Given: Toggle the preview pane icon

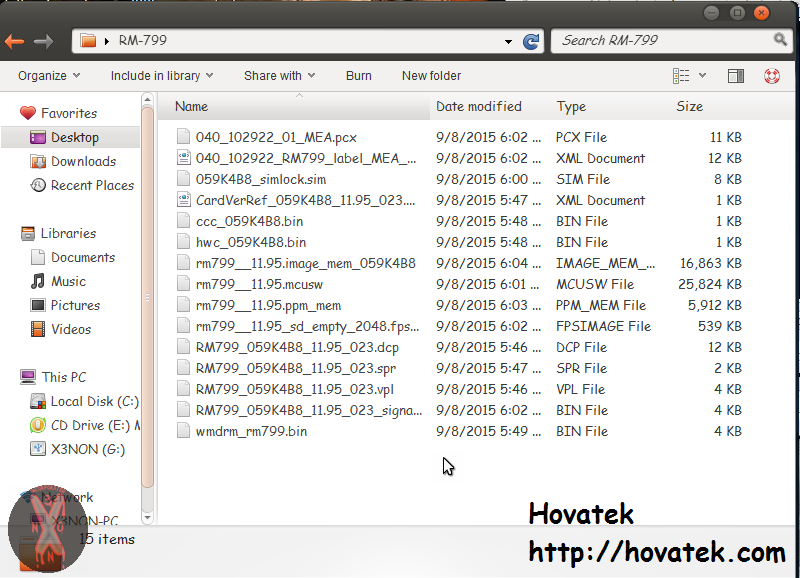Looking at the screenshot, I should pyautogui.click(x=736, y=76).
